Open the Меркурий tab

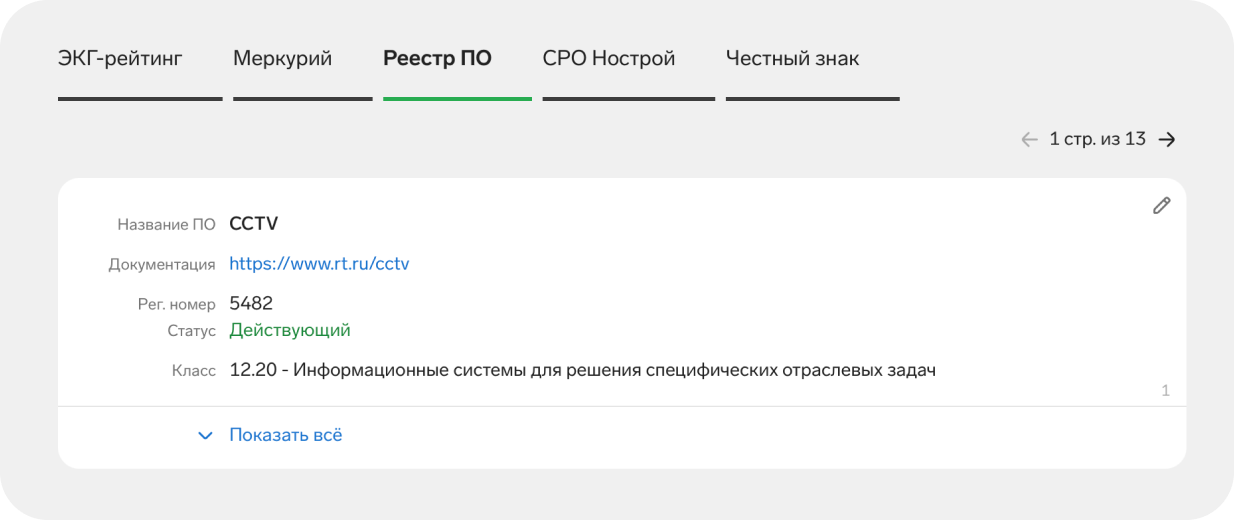(x=282, y=58)
